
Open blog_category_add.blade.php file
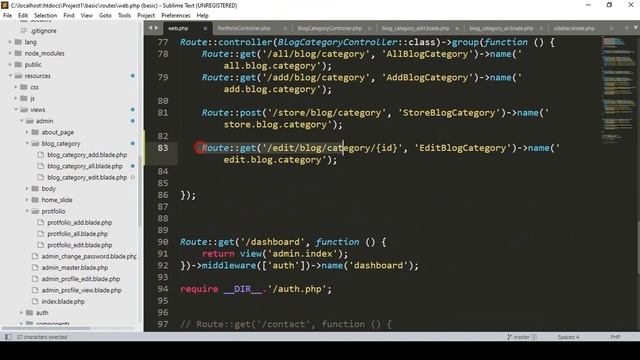pos(87,155)
